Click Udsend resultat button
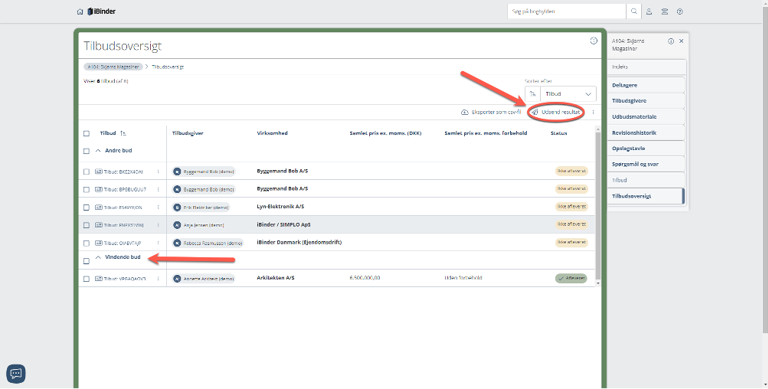 (556, 112)
